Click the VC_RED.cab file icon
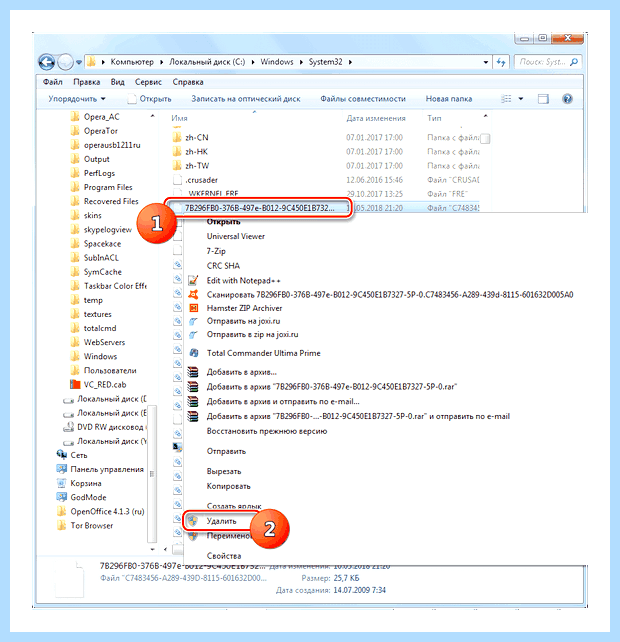The height and width of the screenshot is (642, 620). (x=75, y=384)
